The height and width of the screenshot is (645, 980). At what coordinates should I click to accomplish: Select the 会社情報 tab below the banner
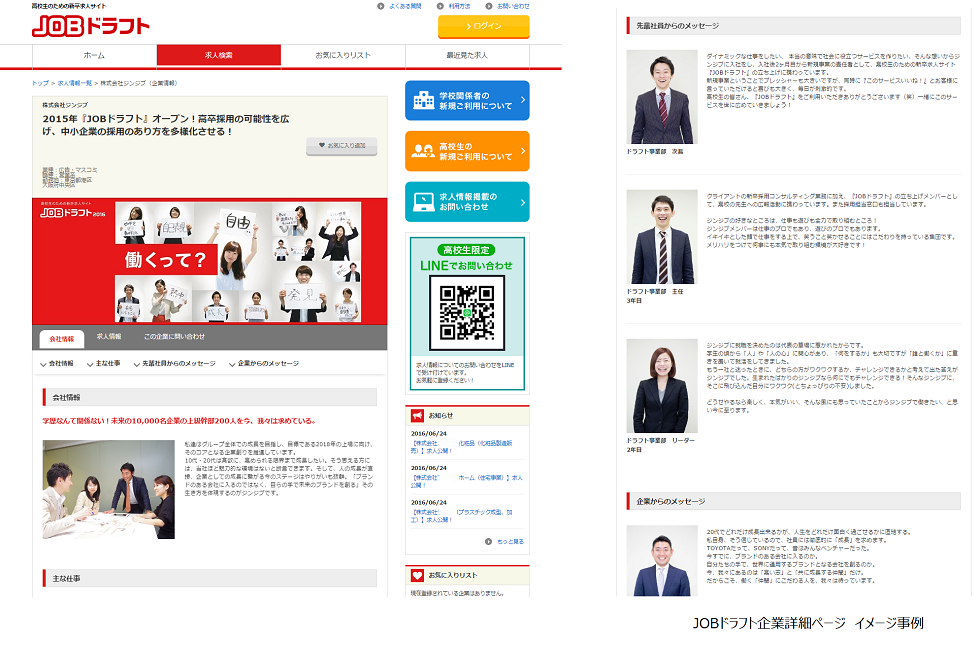click(62, 338)
